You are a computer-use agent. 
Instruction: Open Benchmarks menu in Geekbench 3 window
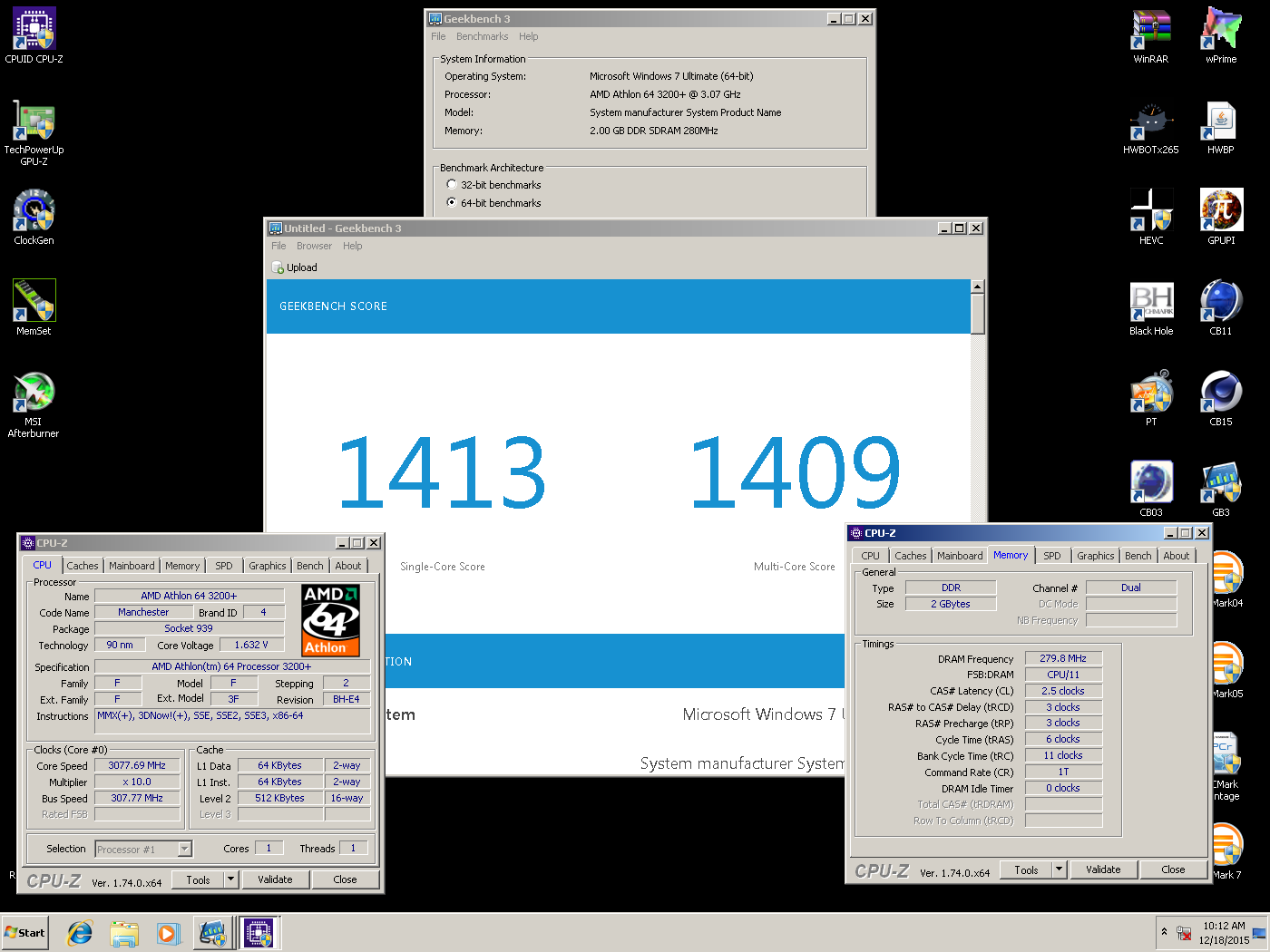[x=482, y=36]
